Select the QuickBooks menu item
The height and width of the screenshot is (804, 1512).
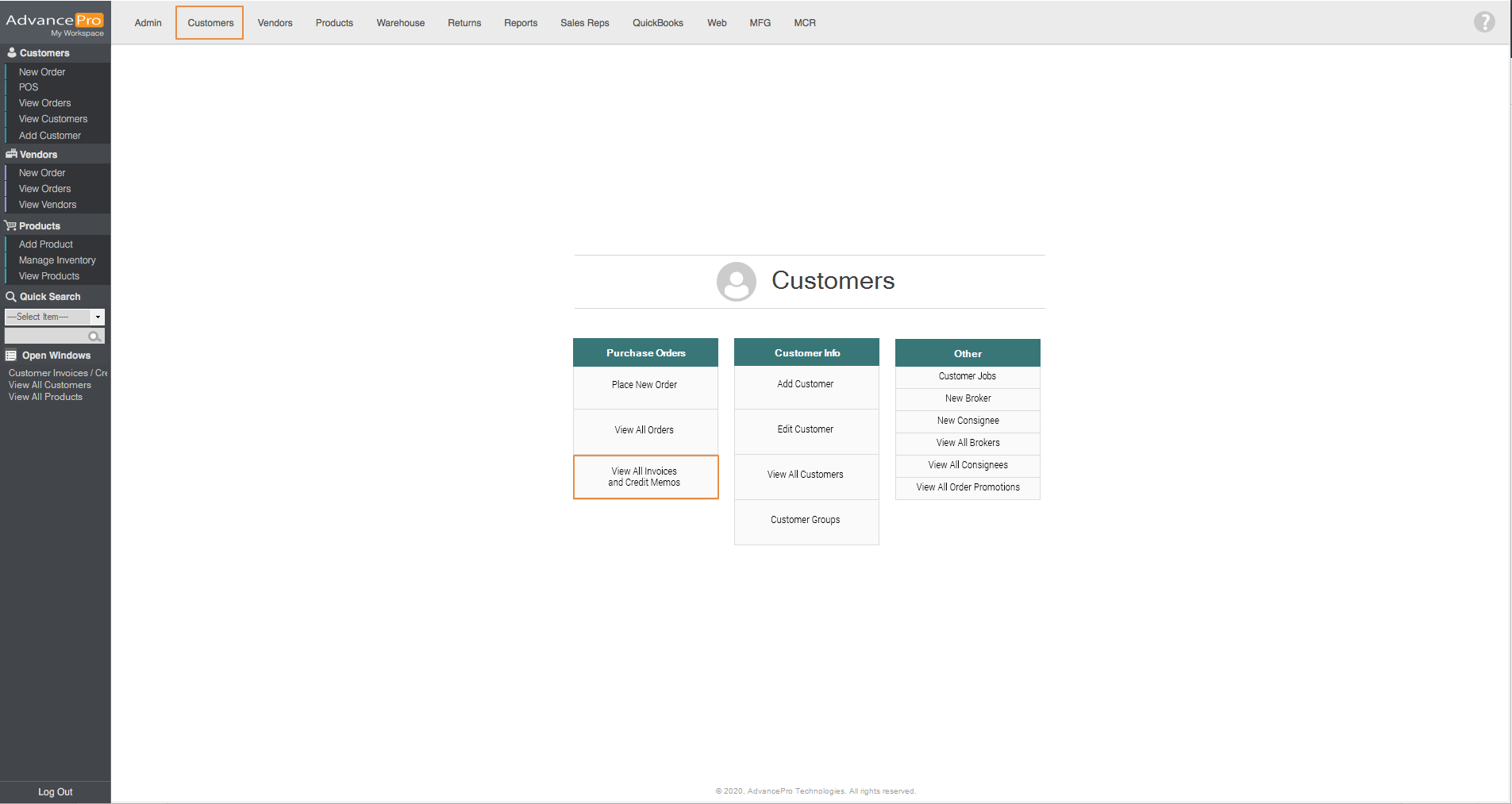coord(657,23)
